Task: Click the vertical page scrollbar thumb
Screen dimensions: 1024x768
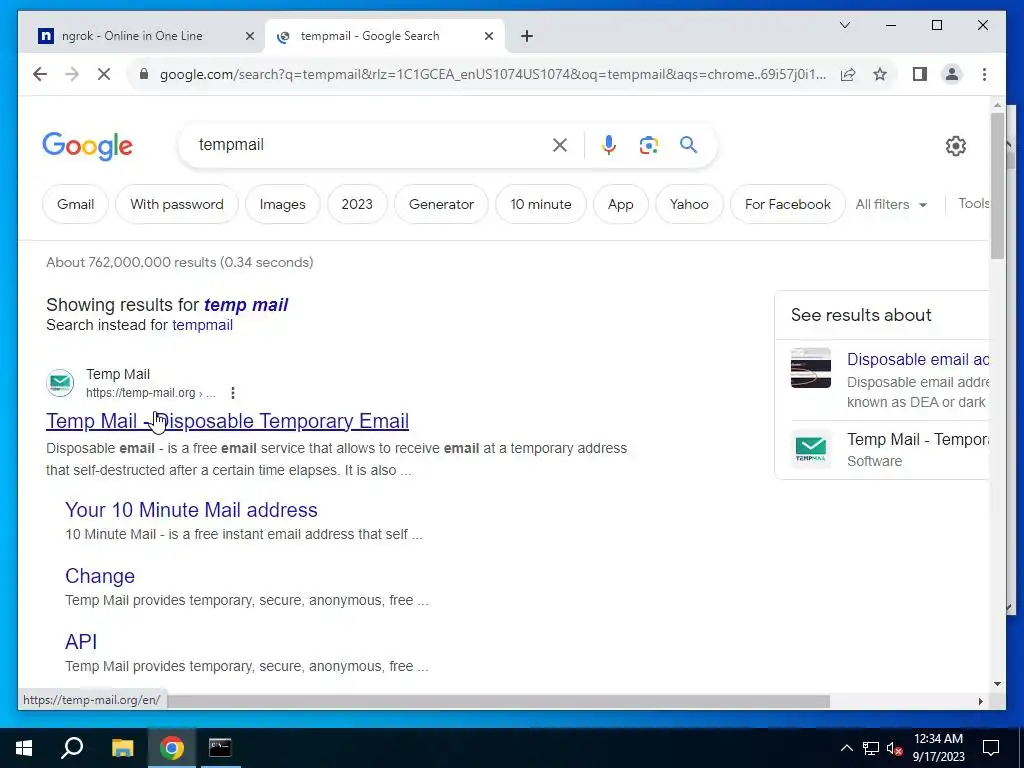Action: [x=997, y=186]
